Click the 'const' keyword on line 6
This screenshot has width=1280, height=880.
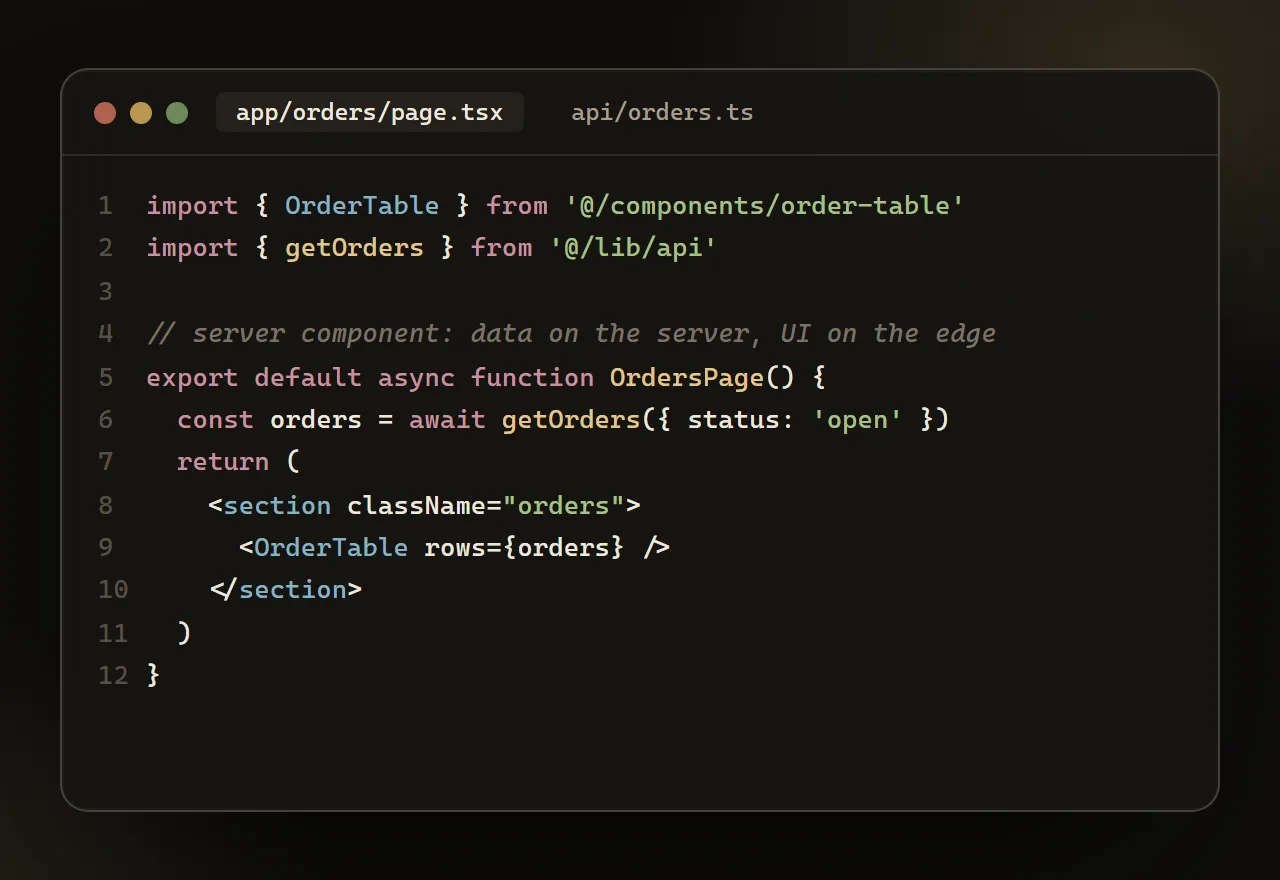click(215, 419)
